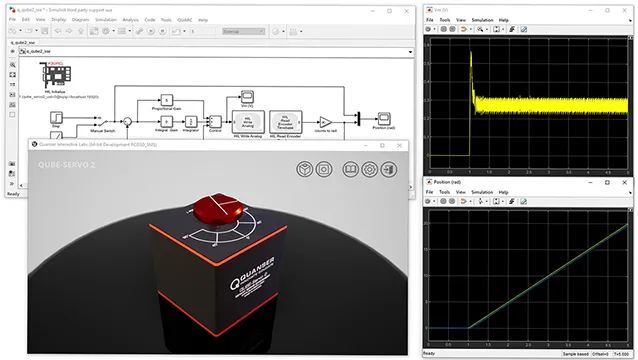Select the q_qube2 model tab
638x360 pixels.
(x=23, y=42)
